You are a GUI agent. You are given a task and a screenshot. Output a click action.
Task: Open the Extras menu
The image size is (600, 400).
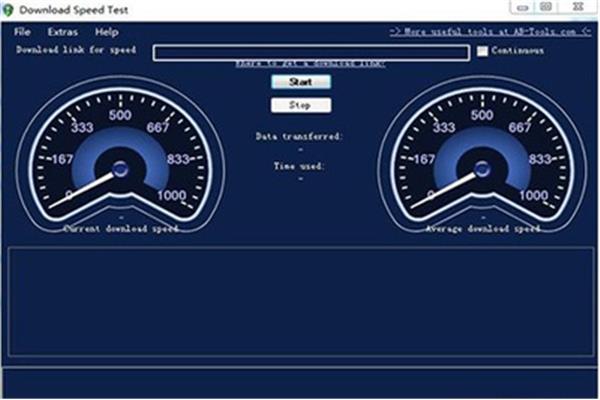(x=63, y=32)
